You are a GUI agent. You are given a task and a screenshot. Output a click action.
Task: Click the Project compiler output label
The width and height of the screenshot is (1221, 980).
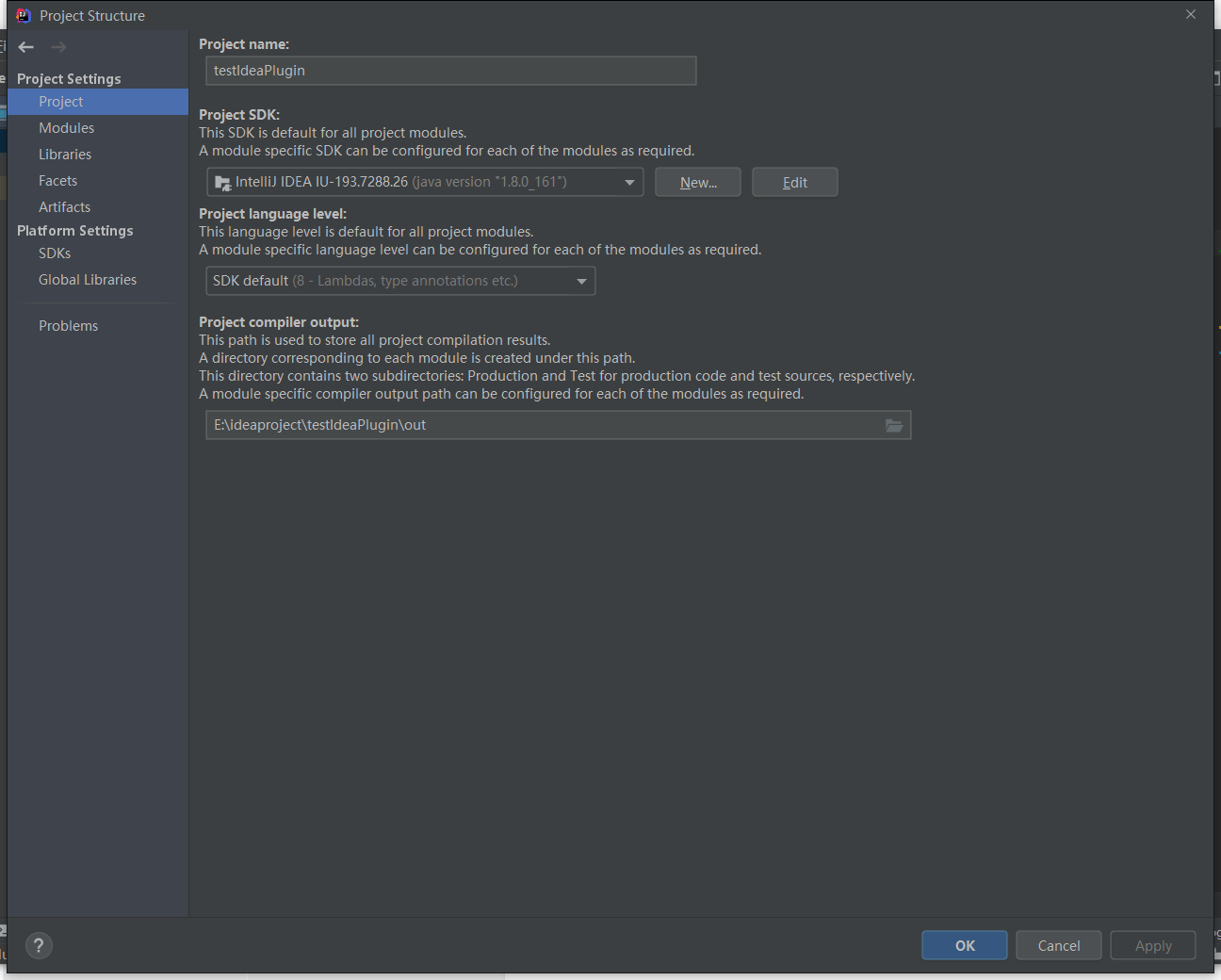279,322
